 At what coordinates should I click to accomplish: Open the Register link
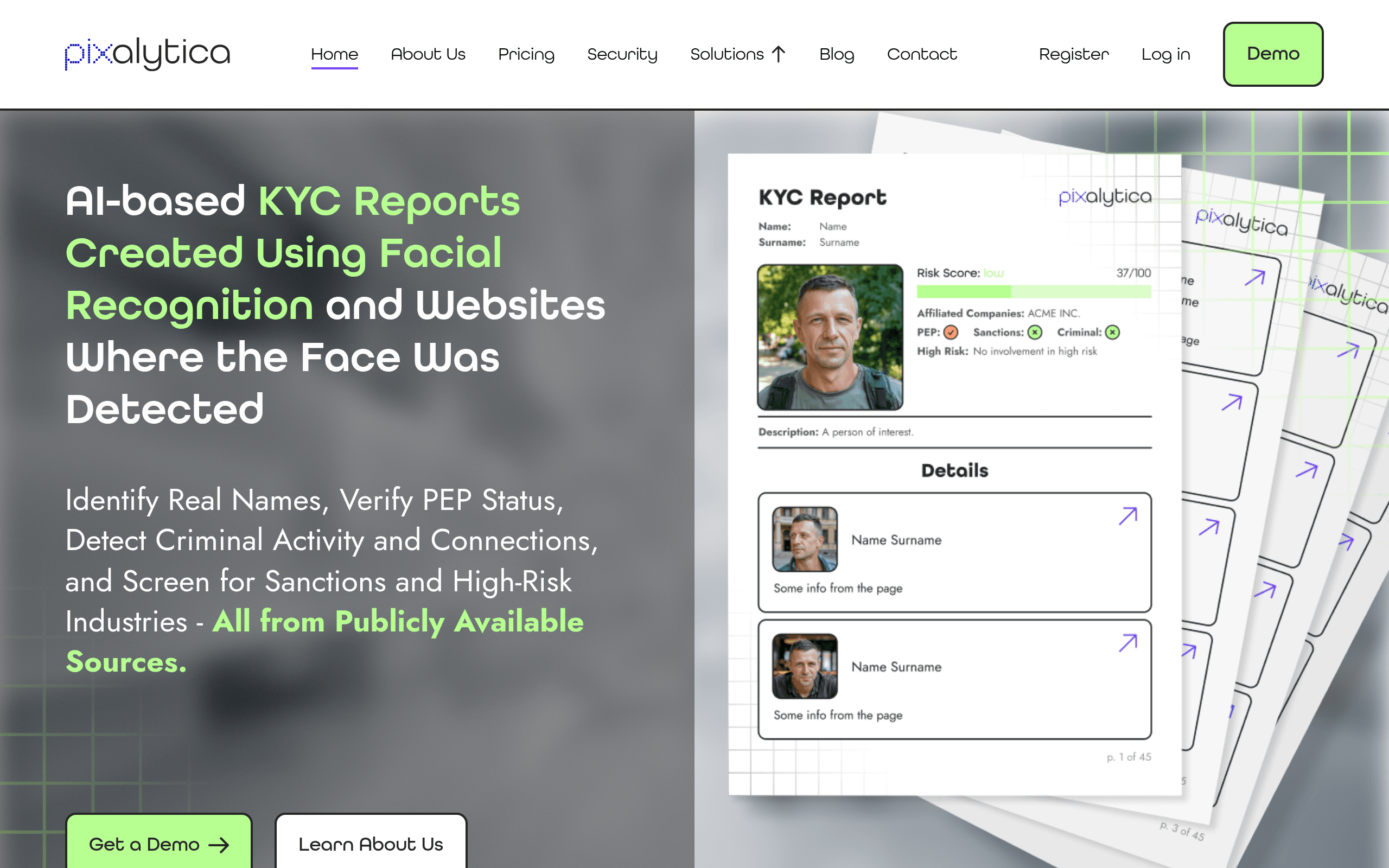(1074, 54)
